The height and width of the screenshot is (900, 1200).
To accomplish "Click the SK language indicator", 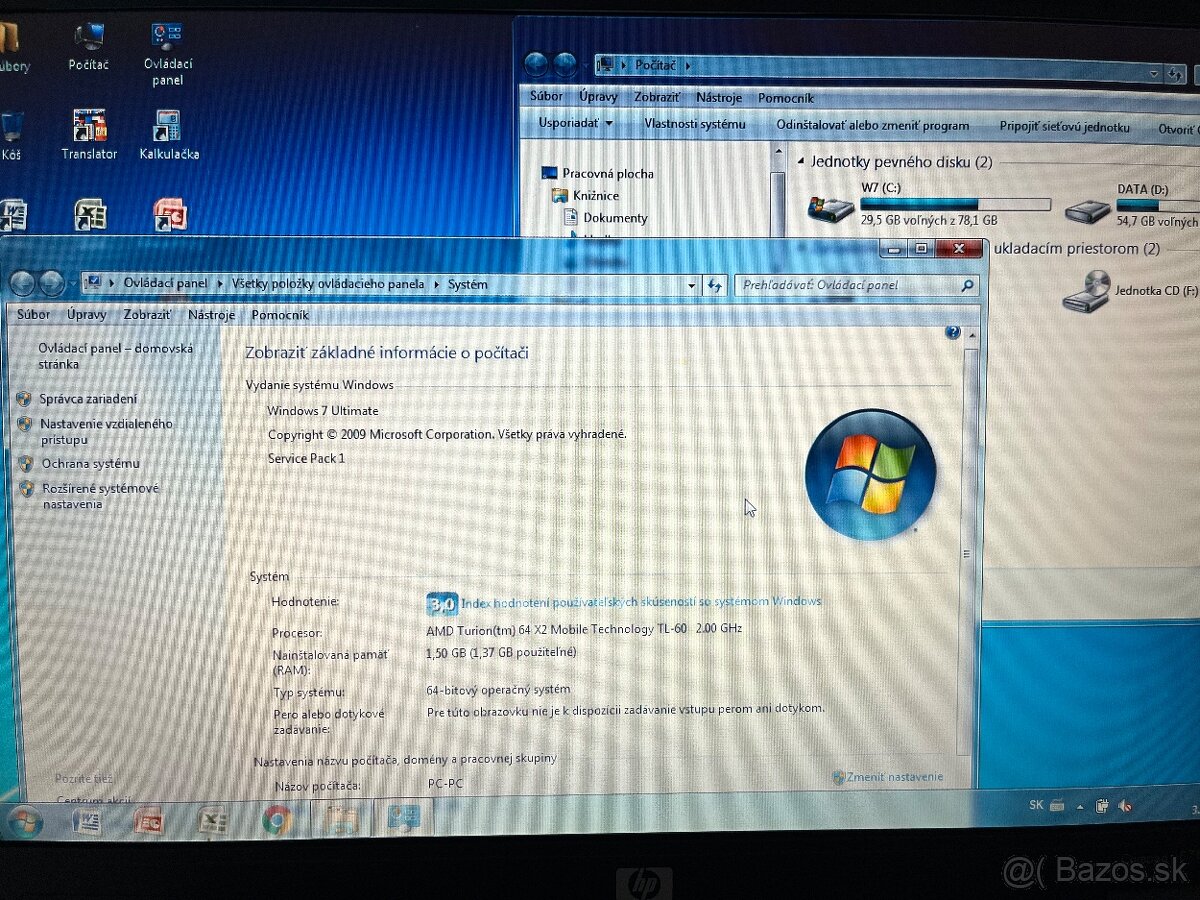I will (1036, 805).
